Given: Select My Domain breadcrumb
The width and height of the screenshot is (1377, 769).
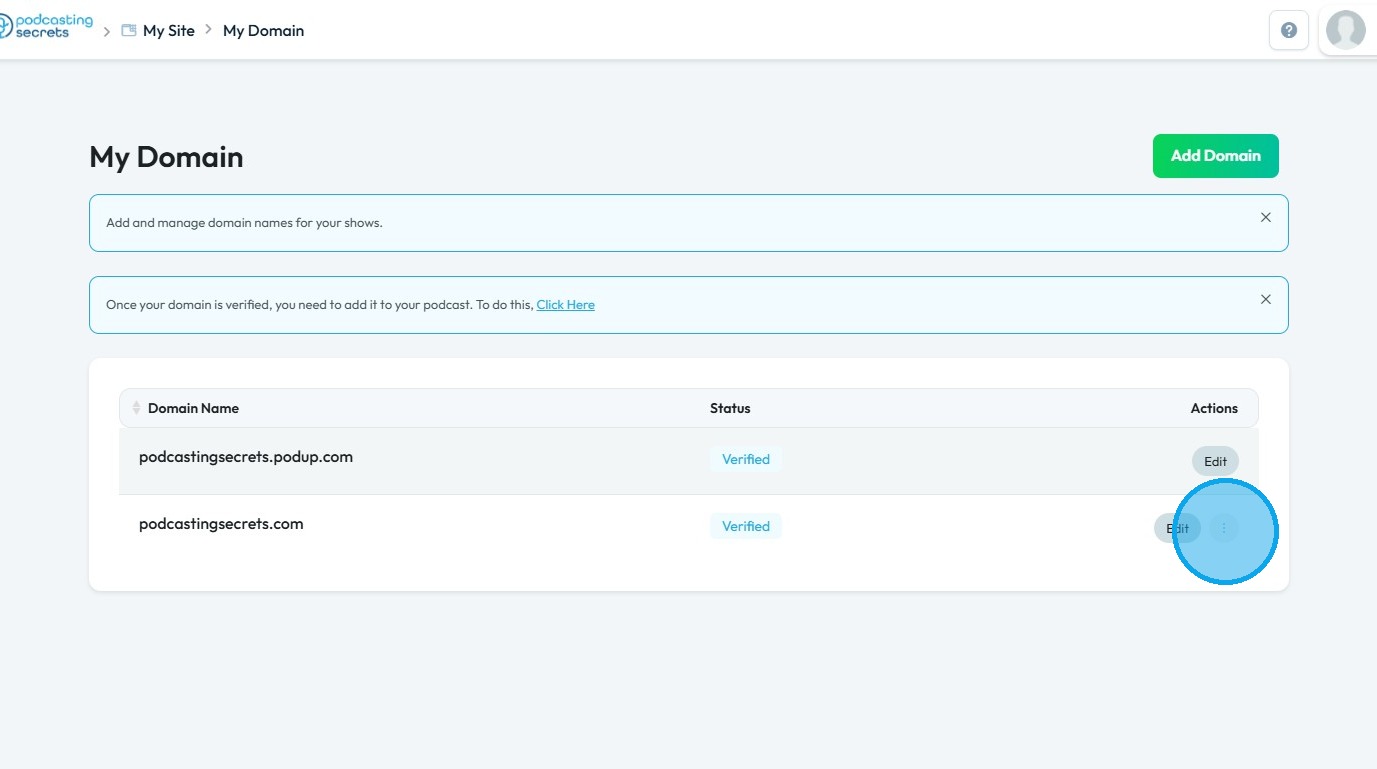Looking at the screenshot, I should click(263, 31).
